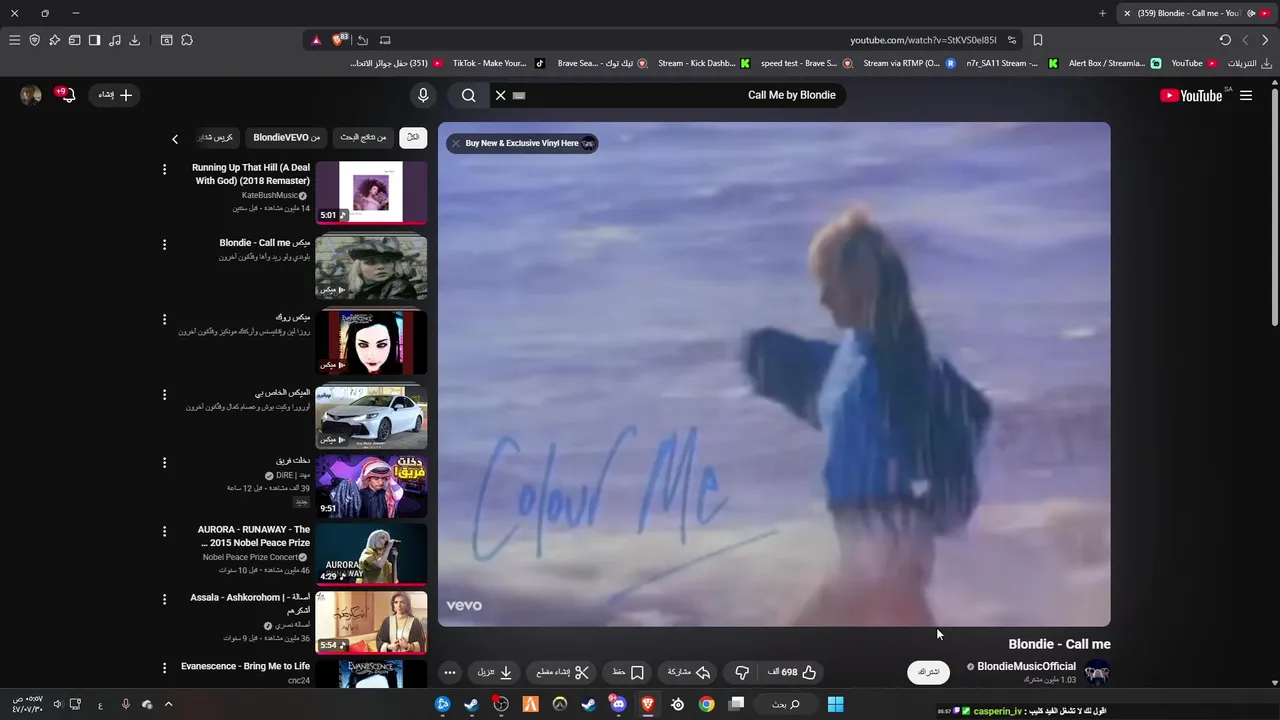
Task: Toggle the Brave sidebar panel icon
Action: pyautogui.click(x=94, y=40)
